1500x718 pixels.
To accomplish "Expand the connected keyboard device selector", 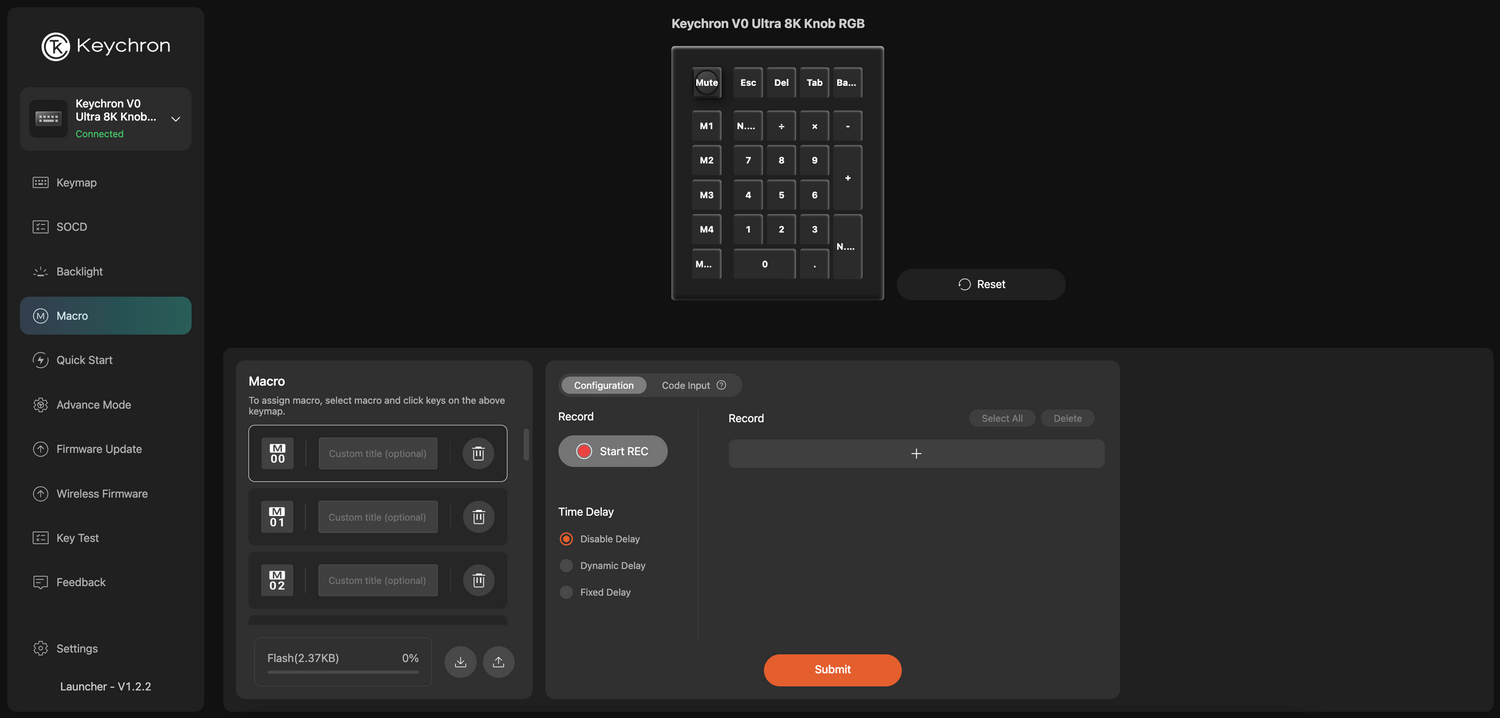I will pos(175,118).
